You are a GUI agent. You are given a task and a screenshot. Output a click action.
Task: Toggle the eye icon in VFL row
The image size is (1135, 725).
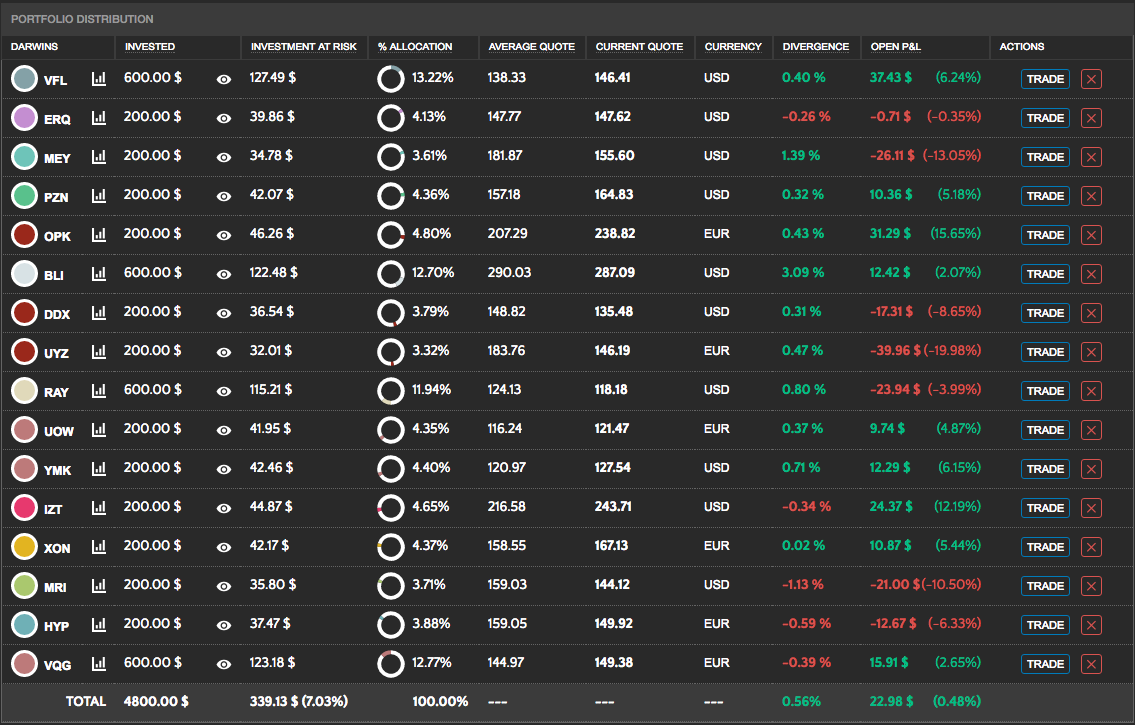tap(224, 79)
